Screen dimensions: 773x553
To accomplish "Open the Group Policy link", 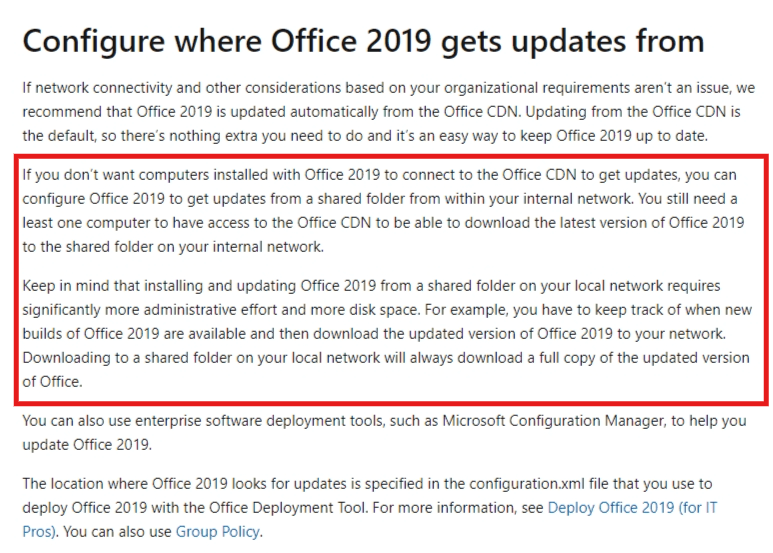I will tap(217, 532).
